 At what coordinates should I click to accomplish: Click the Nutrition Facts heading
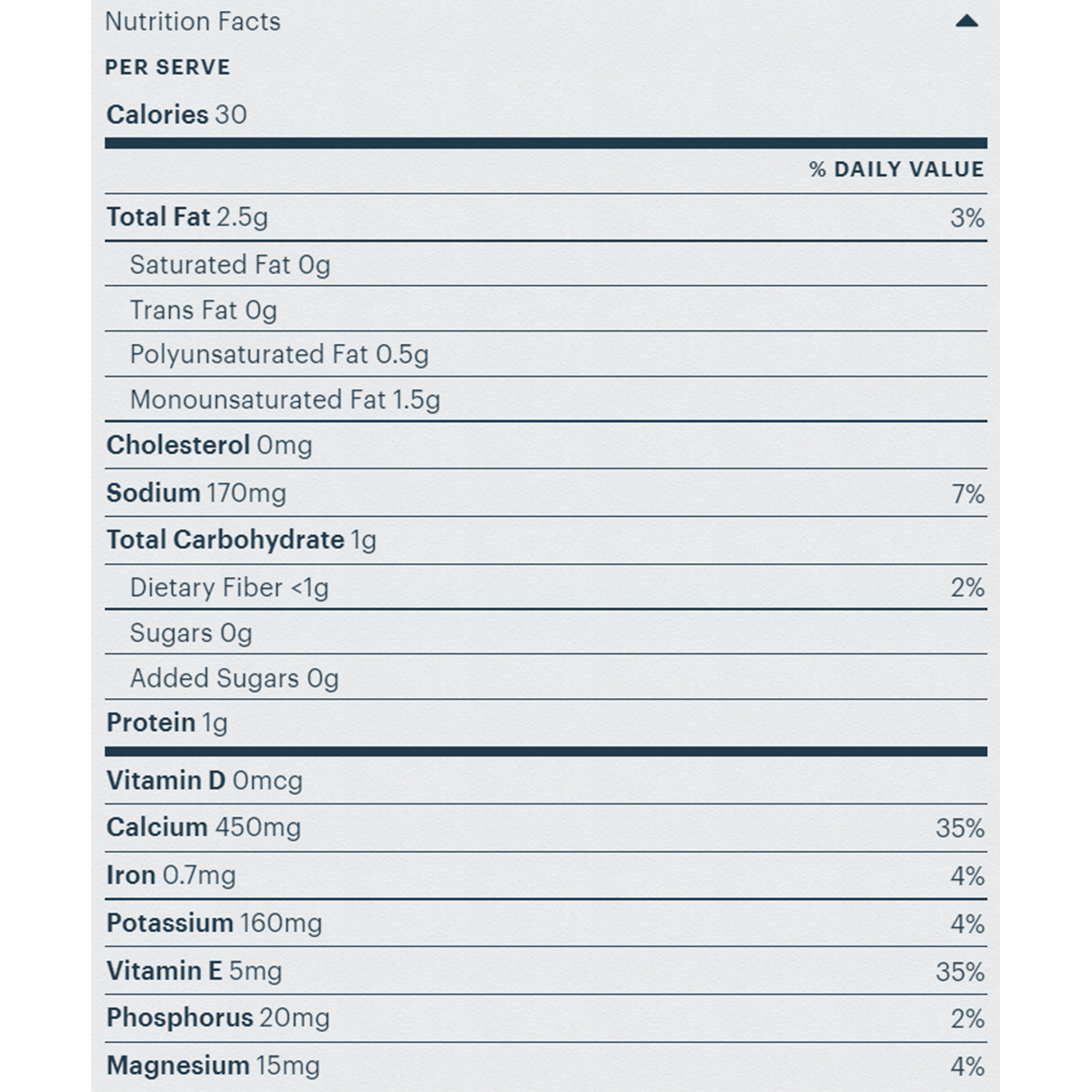193,21
